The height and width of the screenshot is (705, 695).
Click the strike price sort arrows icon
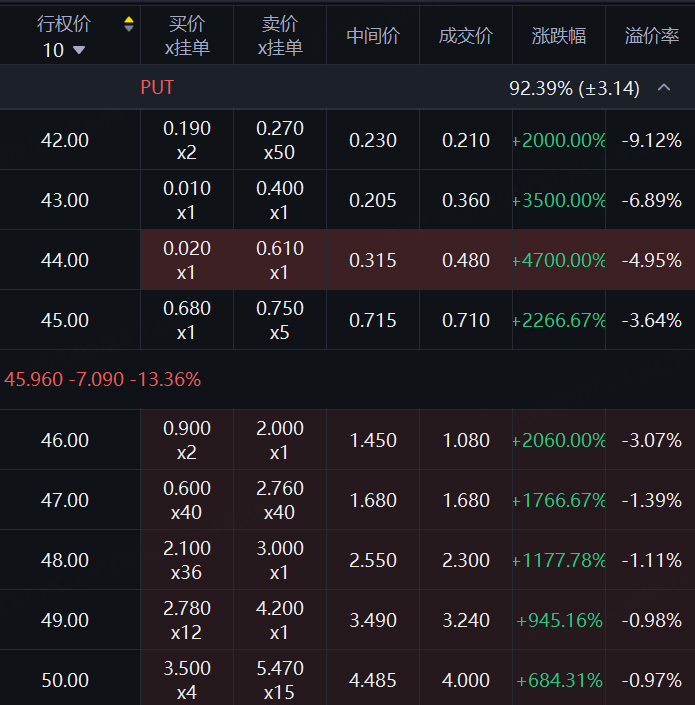(128, 24)
